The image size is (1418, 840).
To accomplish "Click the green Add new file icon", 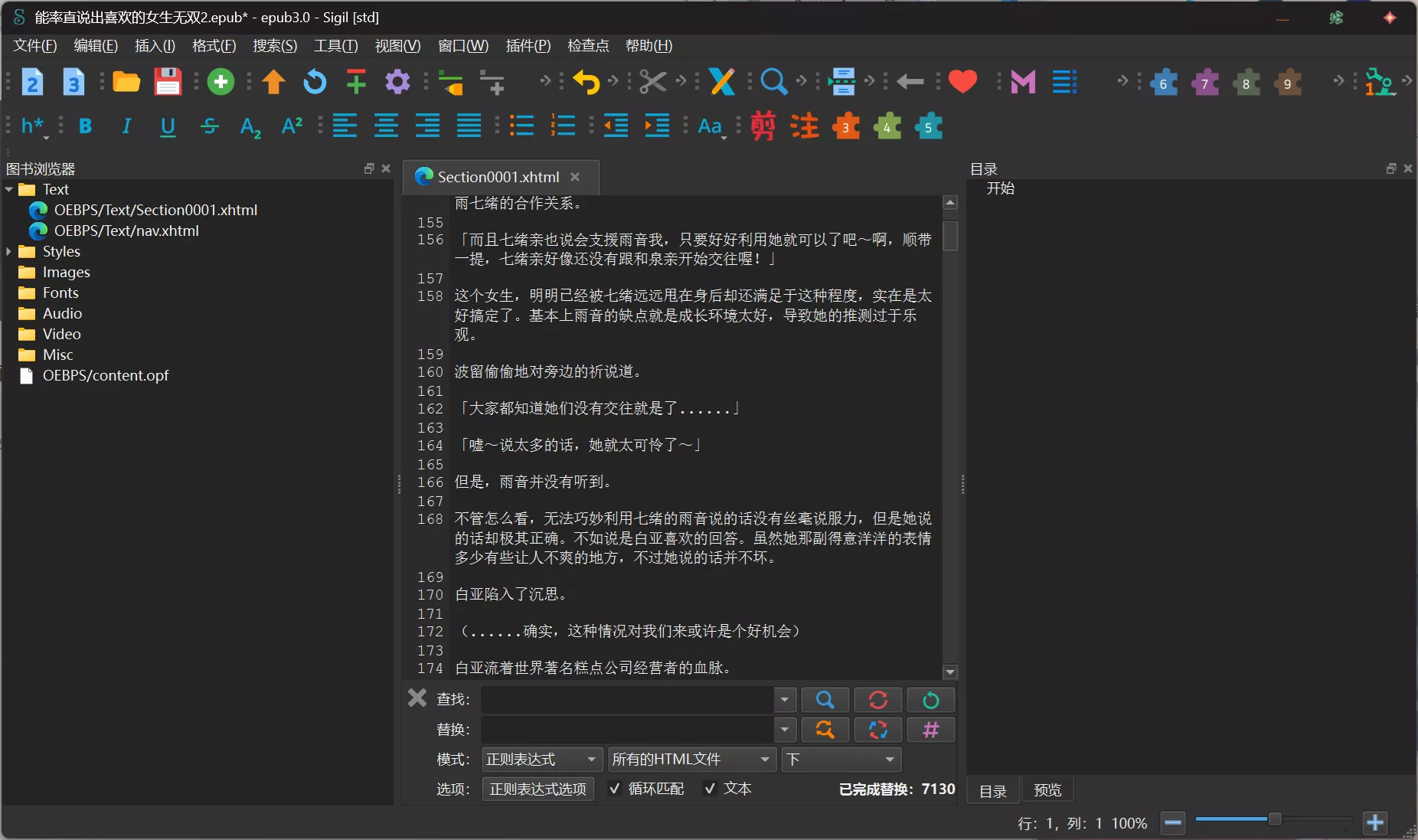I will (221, 81).
